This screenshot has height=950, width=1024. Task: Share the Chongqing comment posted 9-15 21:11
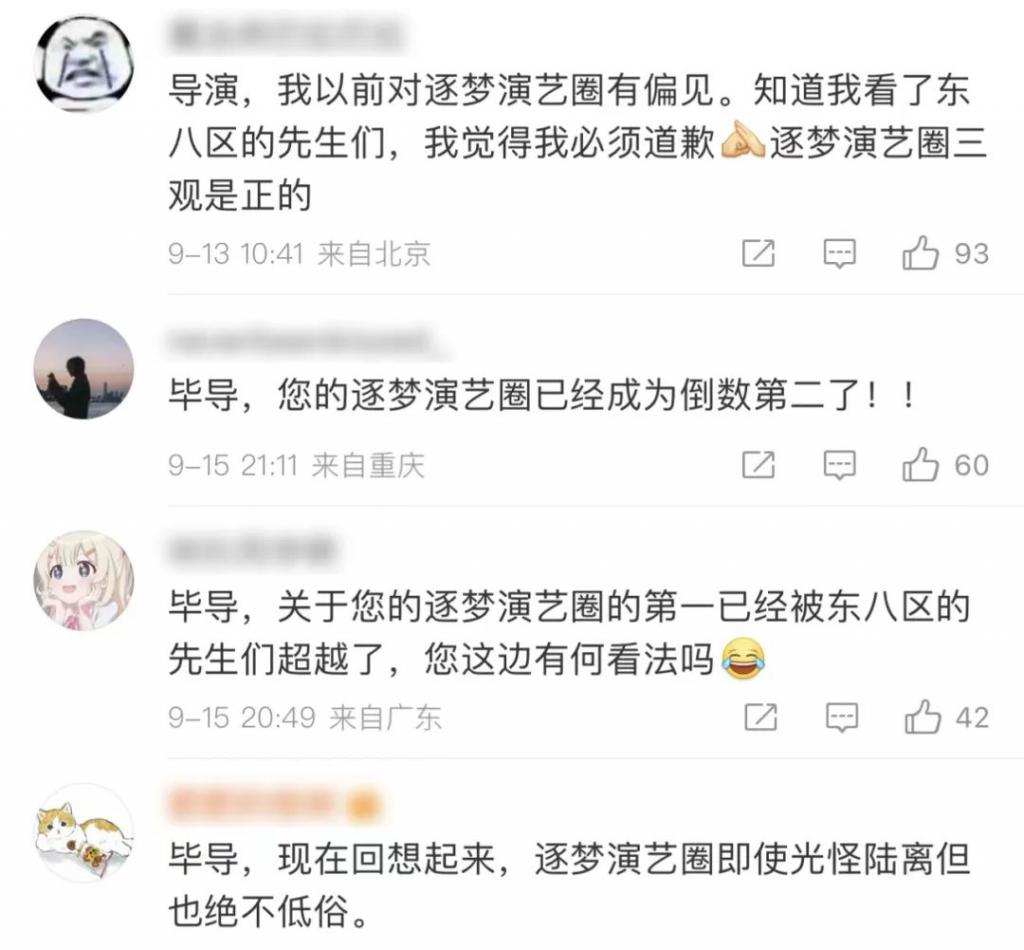(758, 465)
